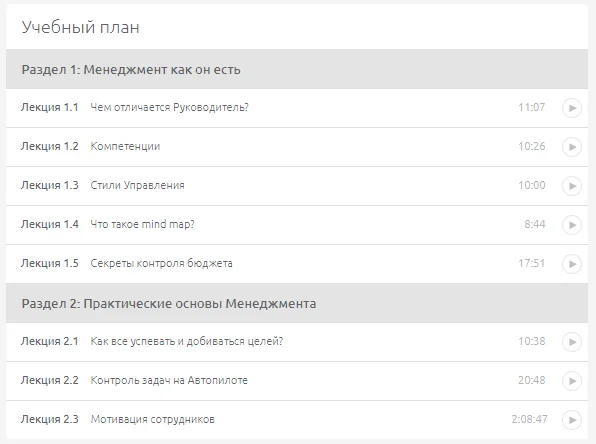The height and width of the screenshot is (444, 596).
Task: Play Секреты контроля бюджета lecture
Action: [572, 264]
